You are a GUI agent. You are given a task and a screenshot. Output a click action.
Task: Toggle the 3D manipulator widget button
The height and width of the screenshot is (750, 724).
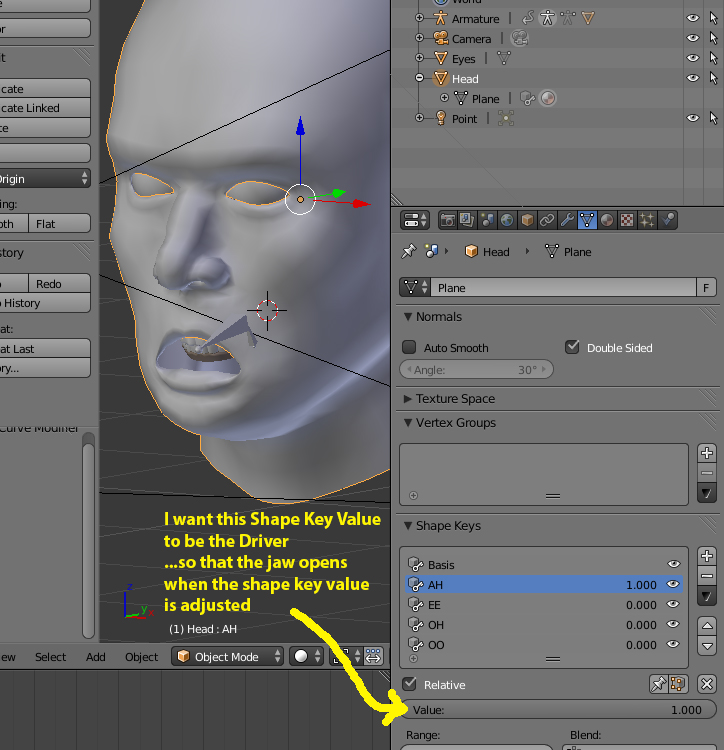[373, 657]
